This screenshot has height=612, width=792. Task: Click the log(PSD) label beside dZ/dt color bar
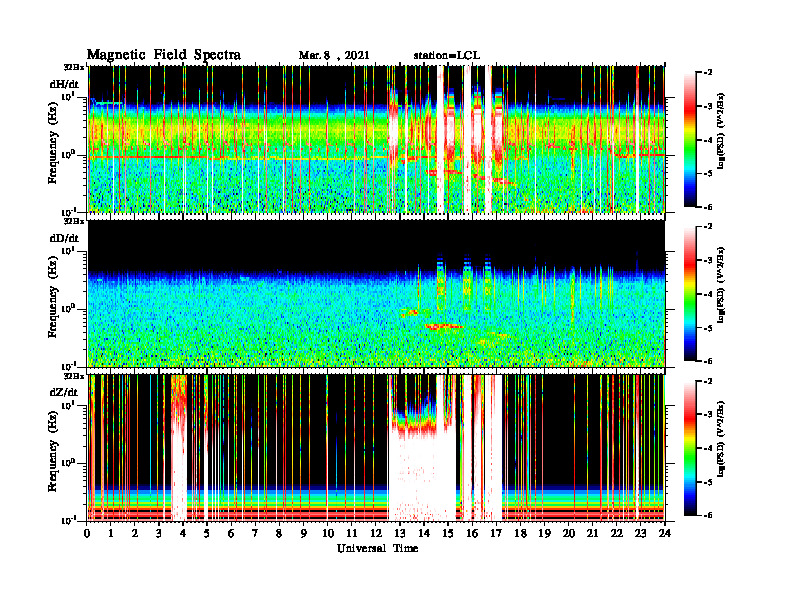pos(721,439)
